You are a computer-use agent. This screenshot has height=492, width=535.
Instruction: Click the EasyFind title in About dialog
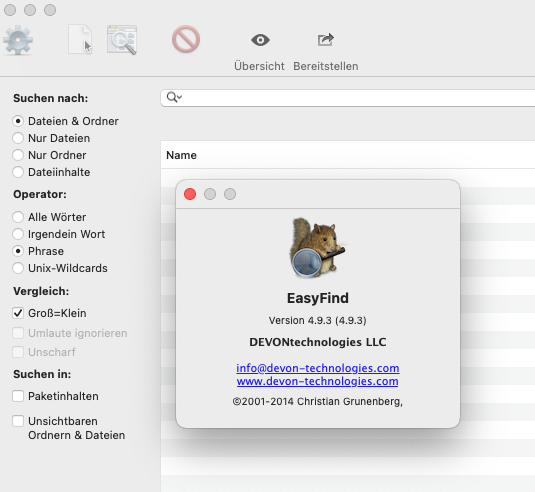coord(318,298)
